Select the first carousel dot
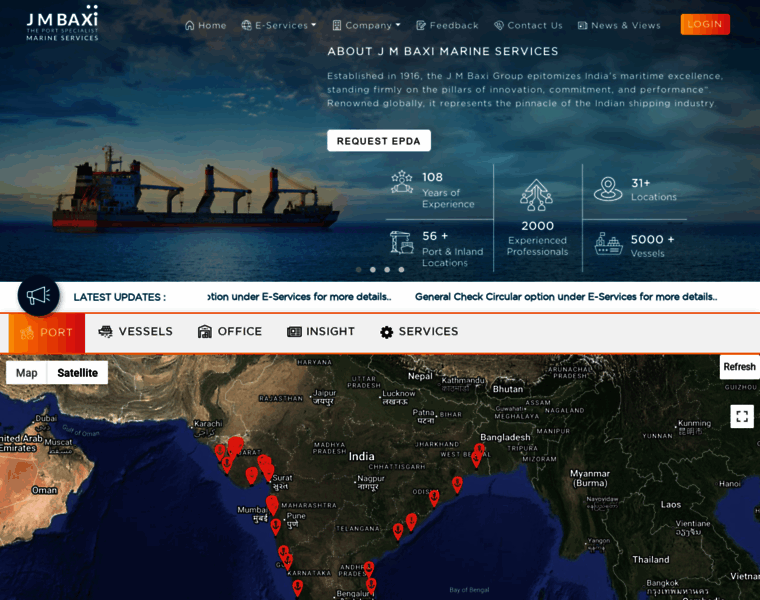This screenshot has height=600, width=760. coord(358,269)
